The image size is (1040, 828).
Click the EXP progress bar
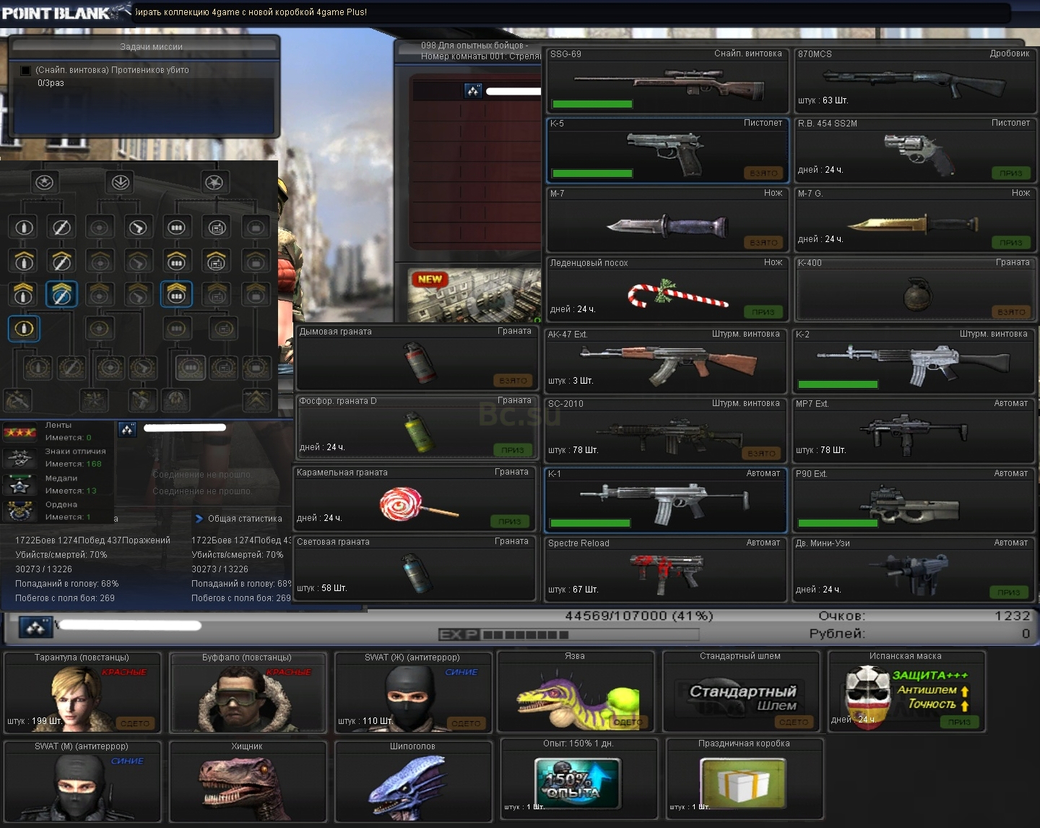coord(569,634)
